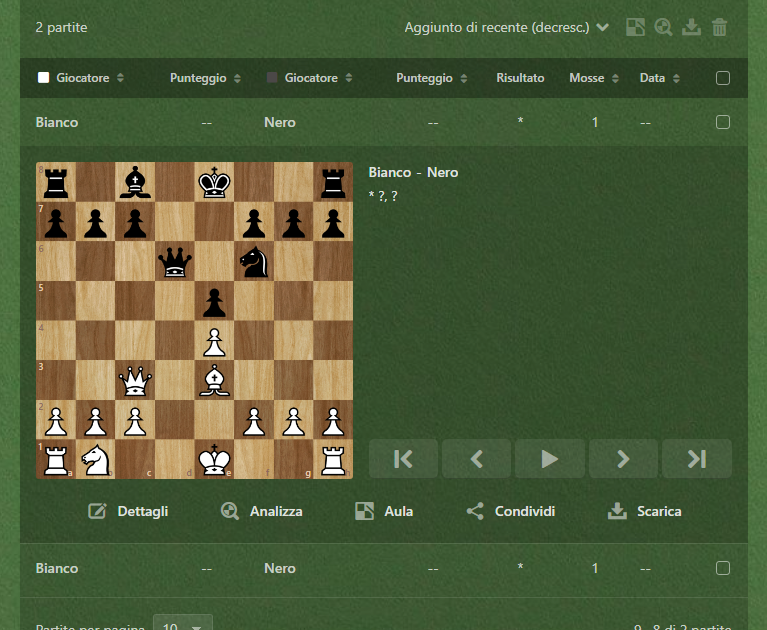The width and height of the screenshot is (767, 630).
Task: Click the play moves button
Action: 550,459
